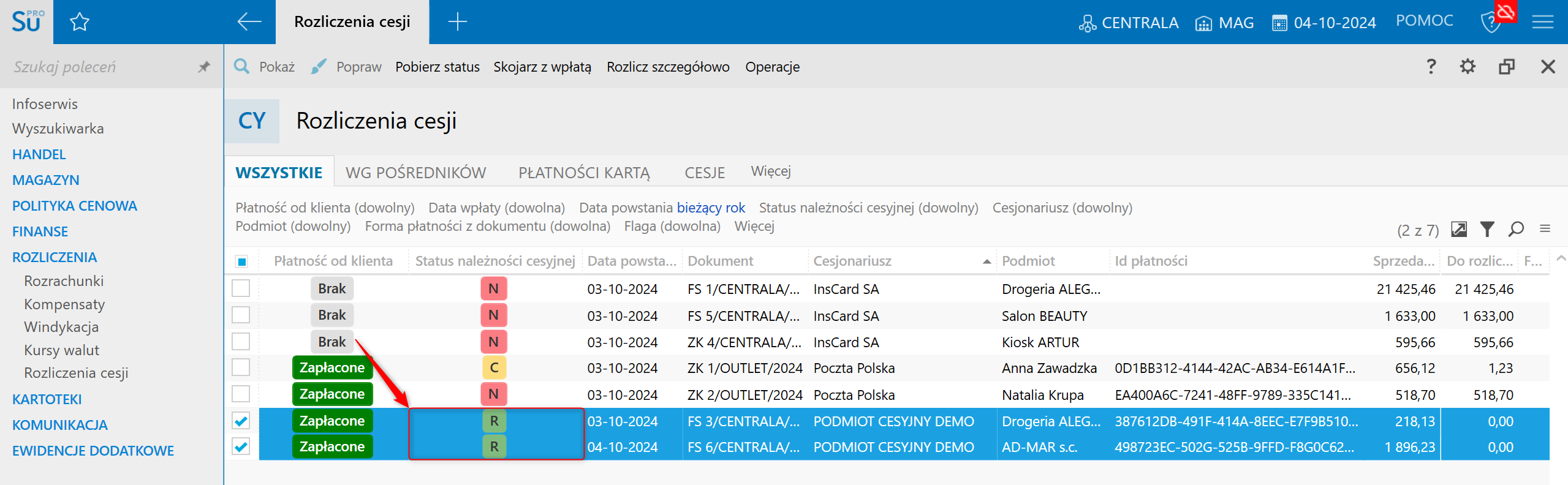The image size is (1568, 485).
Task: Tick checkbox for Drogeria ALEG FS 1 row
Action: [x=241, y=288]
